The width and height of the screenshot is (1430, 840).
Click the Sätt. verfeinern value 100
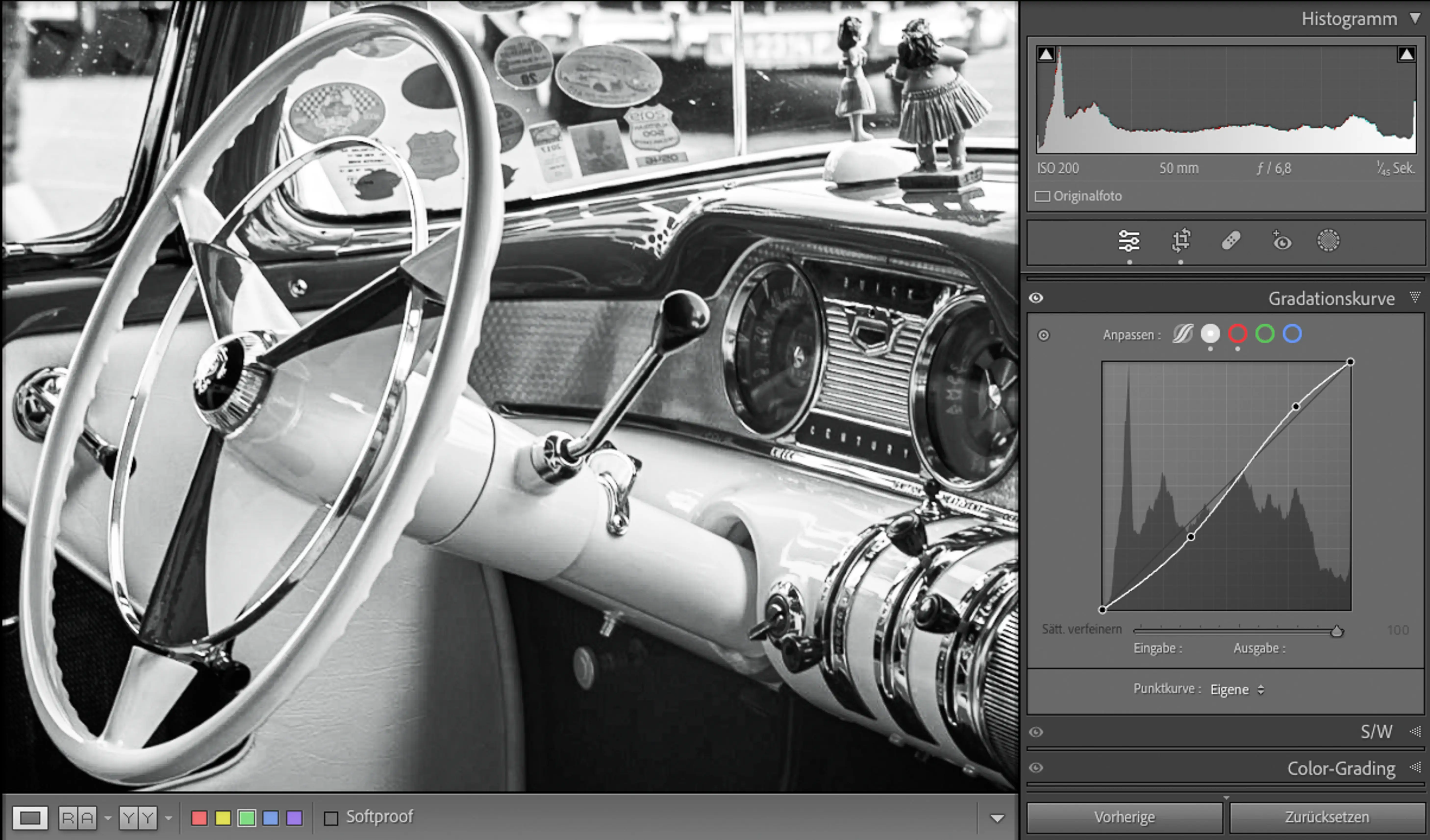[x=1398, y=630]
